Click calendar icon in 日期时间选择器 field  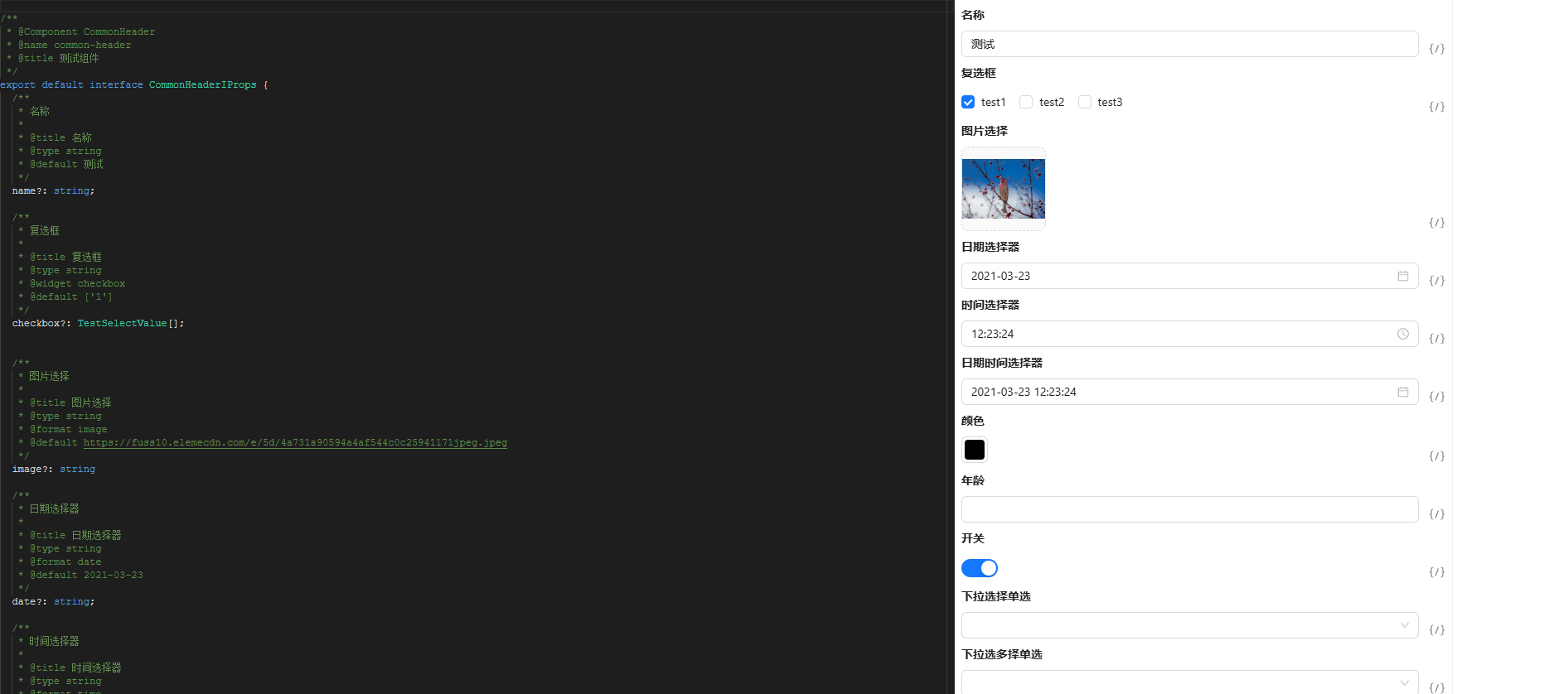pos(1402,392)
